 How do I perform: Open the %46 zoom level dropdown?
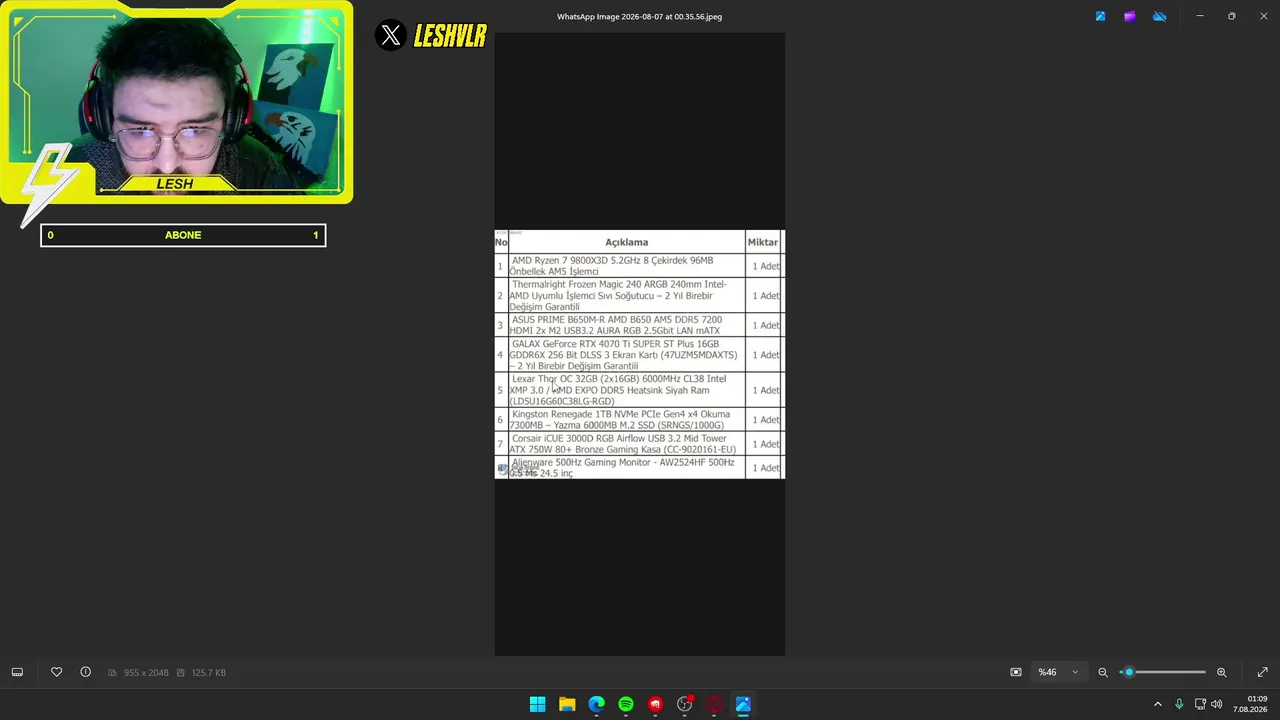tap(1058, 672)
